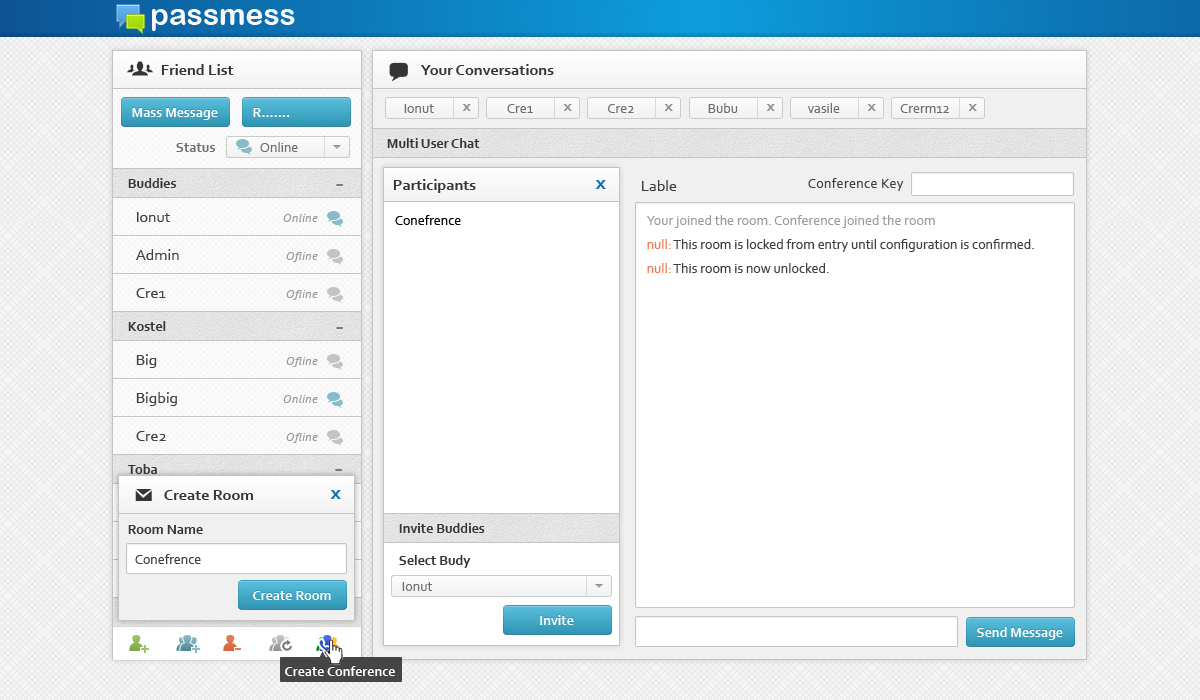The width and height of the screenshot is (1200, 700).
Task: Select Cre1 in the friend list
Action: pyautogui.click(x=237, y=293)
